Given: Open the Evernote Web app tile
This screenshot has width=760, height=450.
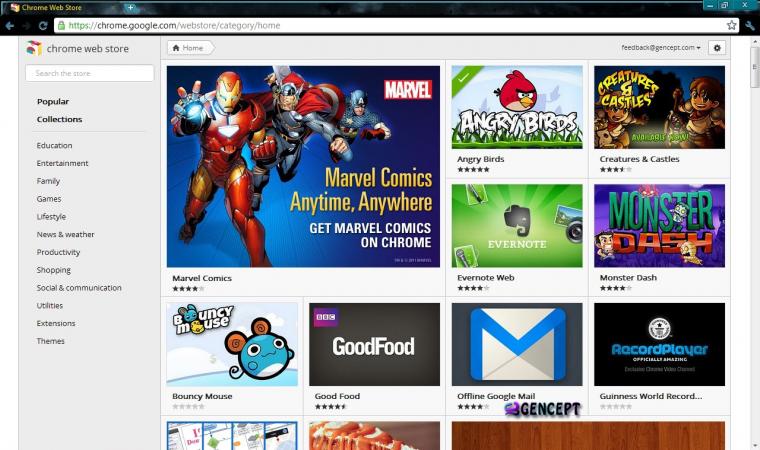Looking at the screenshot, I should (x=517, y=225).
